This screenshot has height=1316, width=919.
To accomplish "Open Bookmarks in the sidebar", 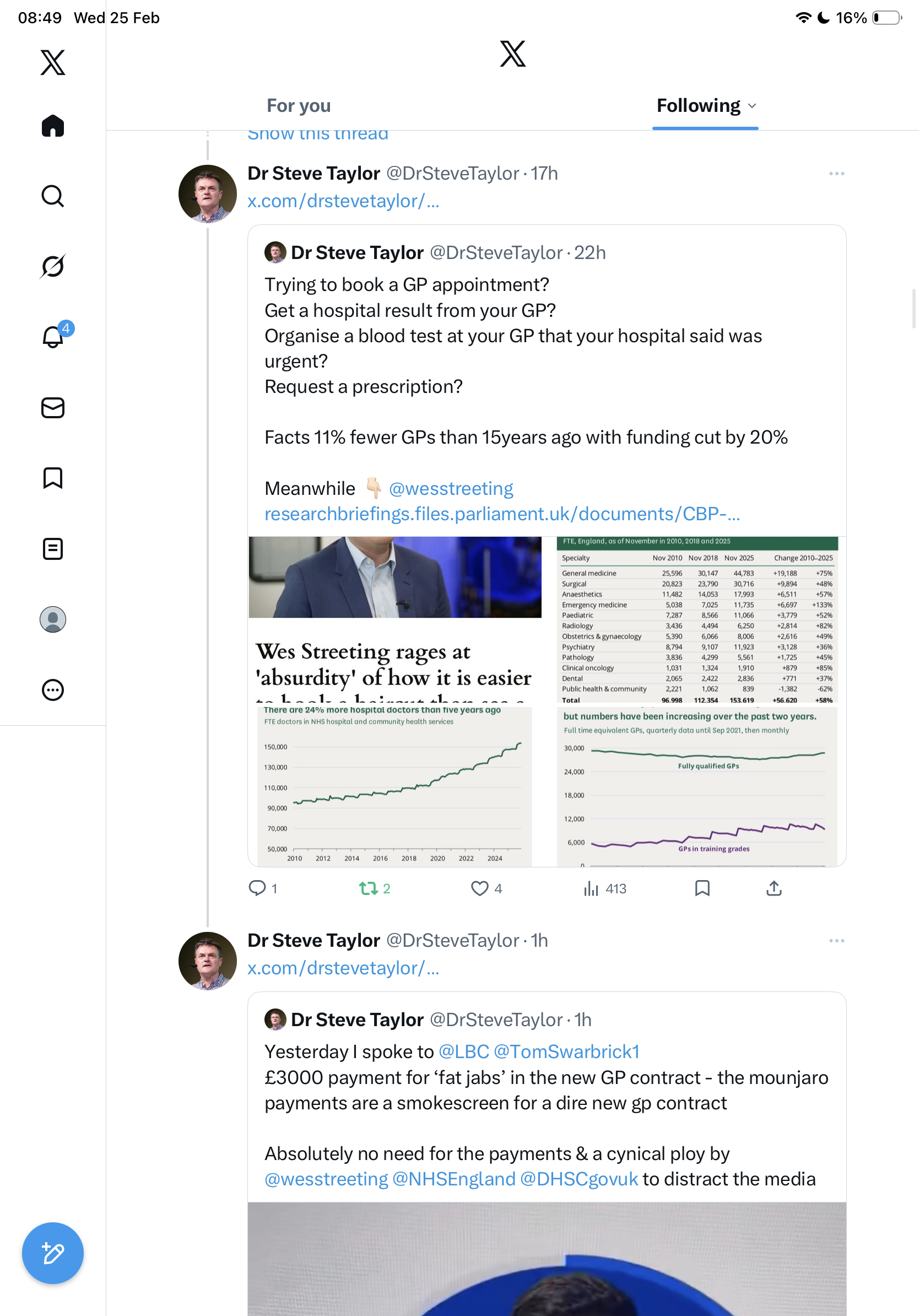I will [x=53, y=478].
